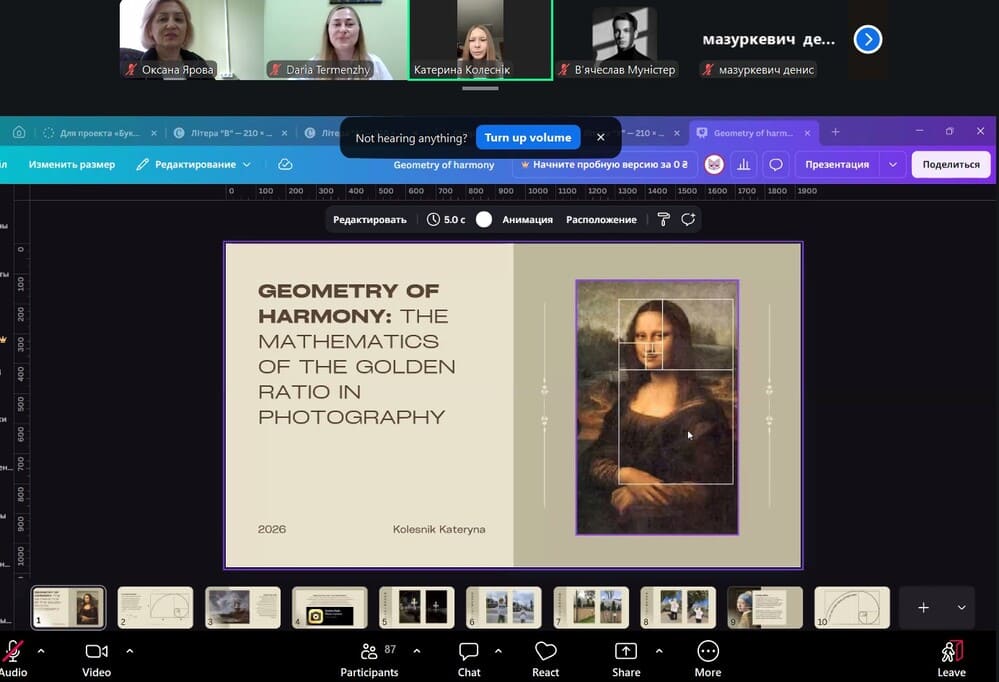Select the Mona Lisa image on slide
Image resolution: width=999 pixels, height=682 pixels.
[x=657, y=407]
